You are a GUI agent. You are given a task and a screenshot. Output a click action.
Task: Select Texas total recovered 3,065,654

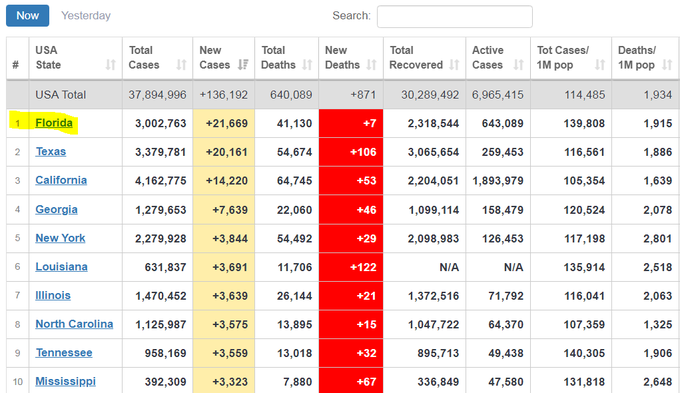433,152
